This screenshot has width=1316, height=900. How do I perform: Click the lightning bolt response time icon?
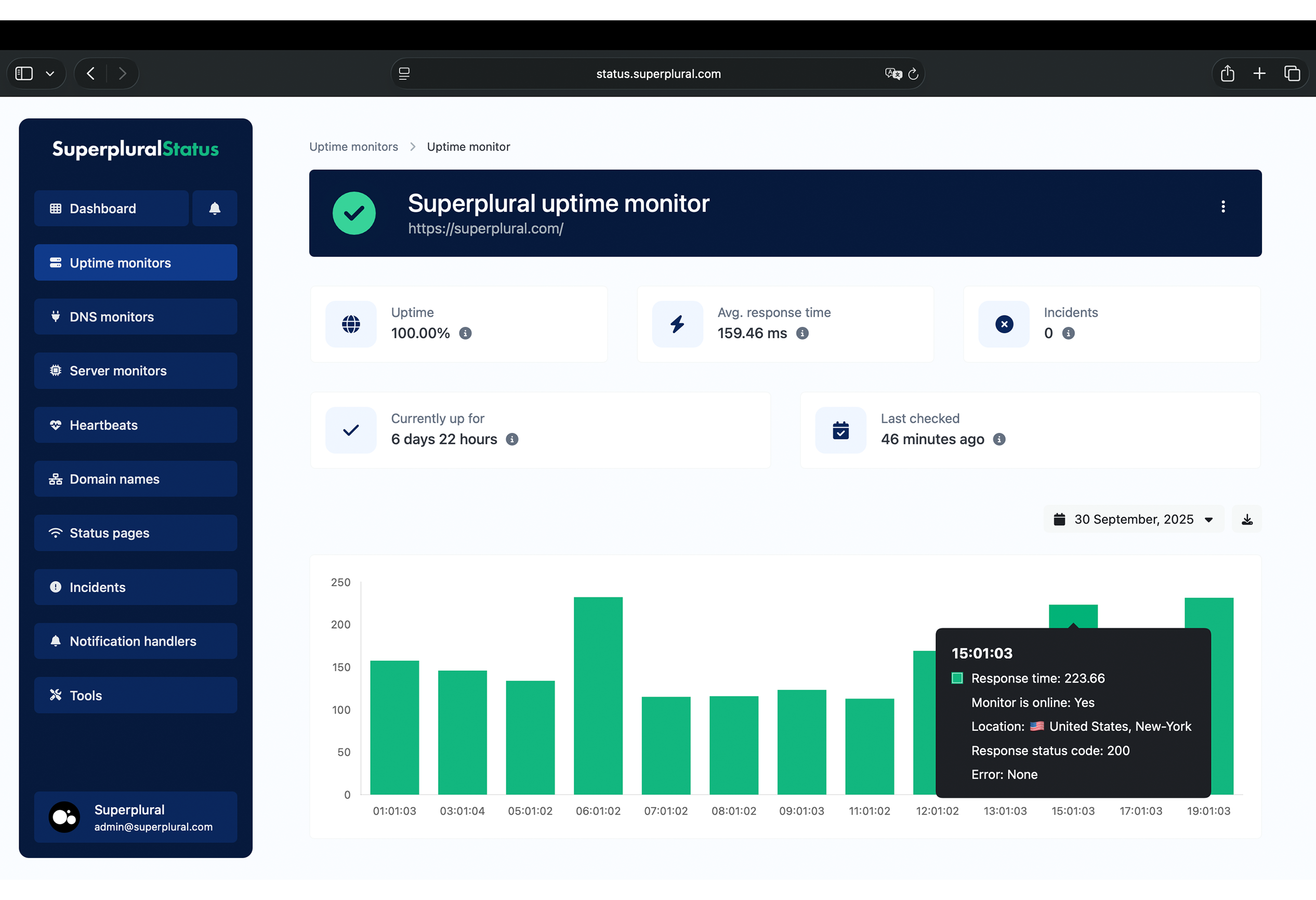677,324
